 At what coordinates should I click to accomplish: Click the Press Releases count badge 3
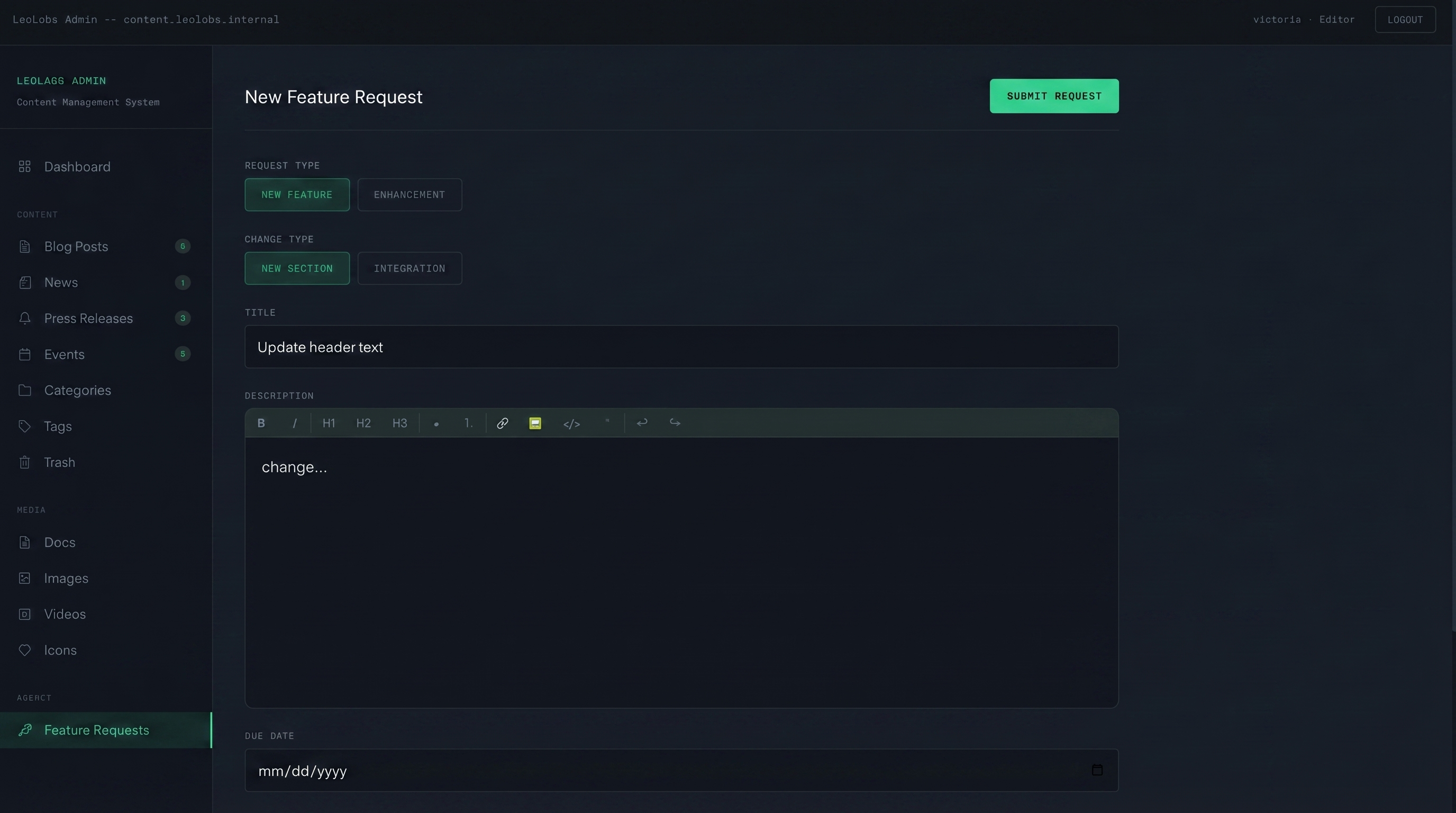183,318
